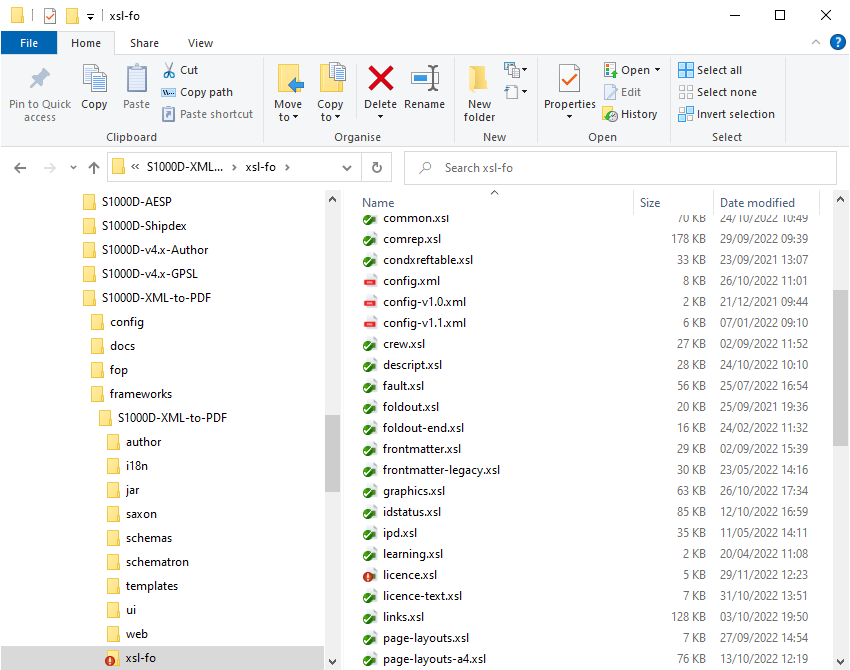The width and height of the screenshot is (850, 670).
Task: Open the Properties dropdown arrow
Action: pos(569,117)
